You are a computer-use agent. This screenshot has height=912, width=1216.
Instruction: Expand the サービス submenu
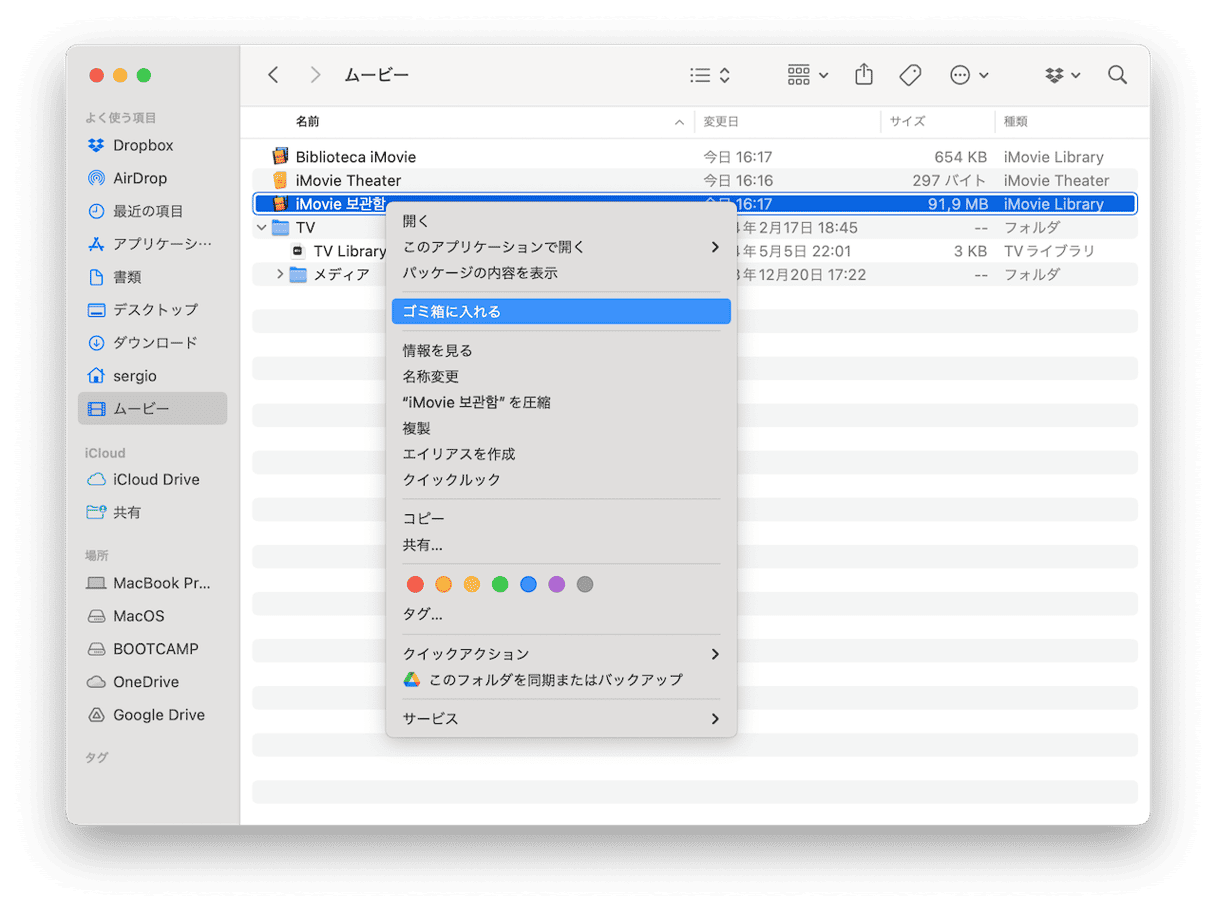(561, 719)
